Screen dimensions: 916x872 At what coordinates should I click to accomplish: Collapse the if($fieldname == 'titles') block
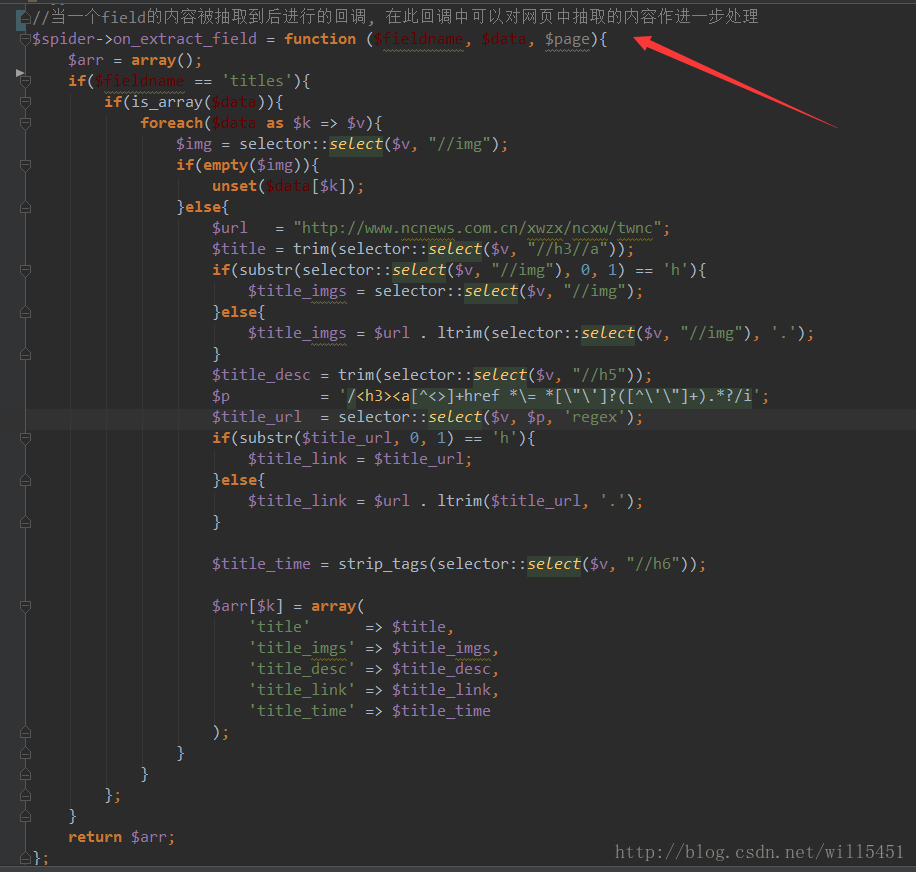[x=25, y=81]
